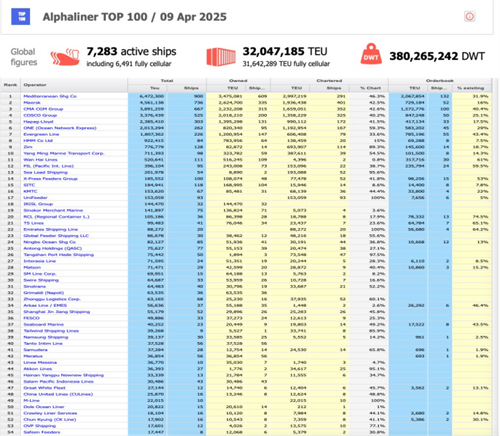Image resolution: width=500 pixels, height=436 pixels.
Task: Open TS Lines operator link
Action: coord(34,223)
